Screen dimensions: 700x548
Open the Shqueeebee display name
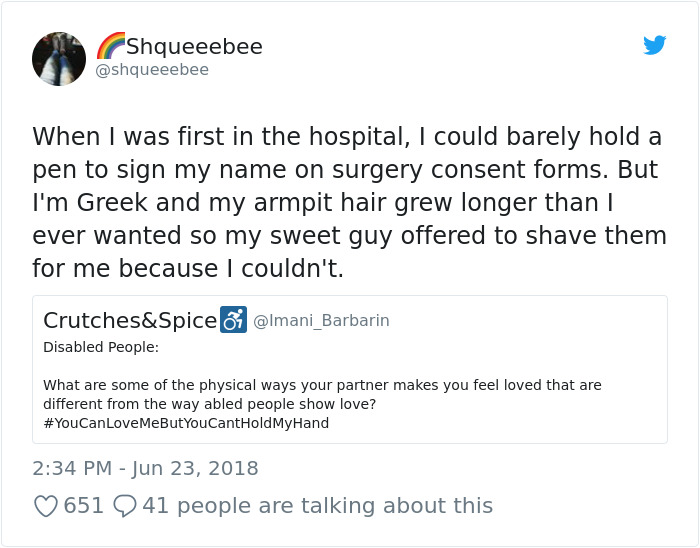[x=194, y=46]
